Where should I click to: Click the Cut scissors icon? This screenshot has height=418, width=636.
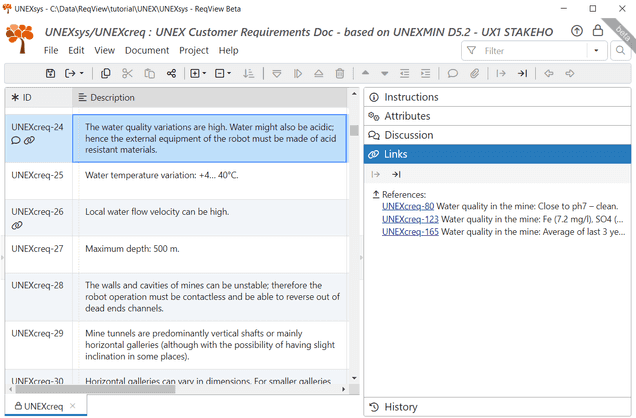(127, 73)
